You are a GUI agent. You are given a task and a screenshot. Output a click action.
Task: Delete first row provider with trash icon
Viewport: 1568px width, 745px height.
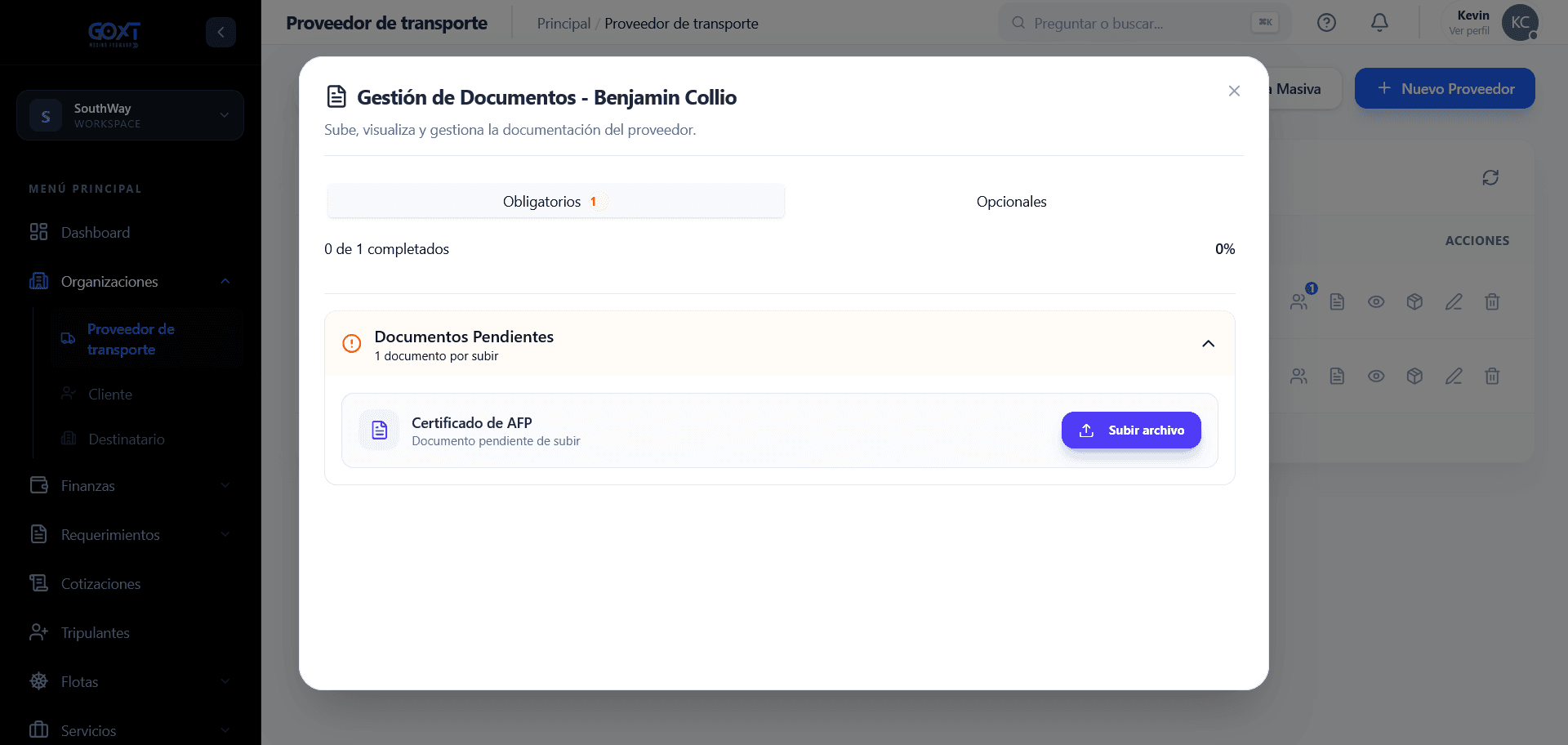(1492, 301)
